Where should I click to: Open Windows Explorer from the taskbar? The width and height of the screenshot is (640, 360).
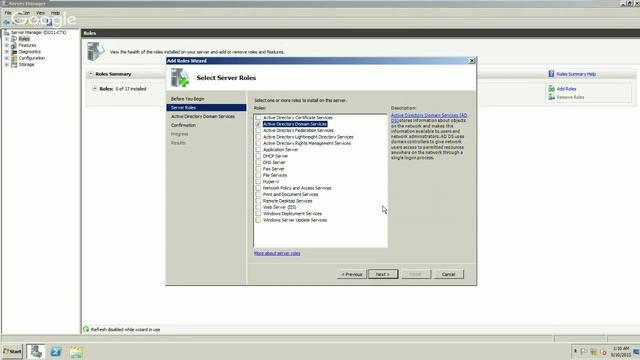tap(76, 351)
